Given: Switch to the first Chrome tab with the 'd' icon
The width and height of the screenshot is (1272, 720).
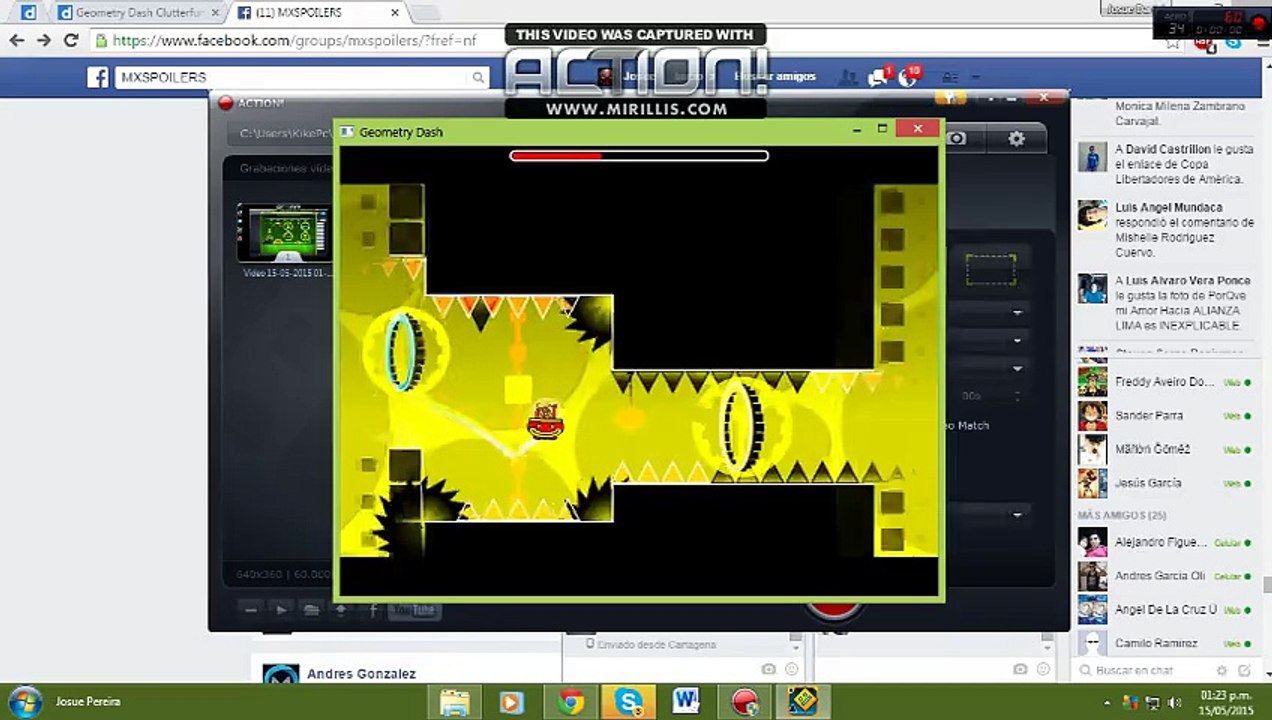Looking at the screenshot, I should click(x=28, y=13).
